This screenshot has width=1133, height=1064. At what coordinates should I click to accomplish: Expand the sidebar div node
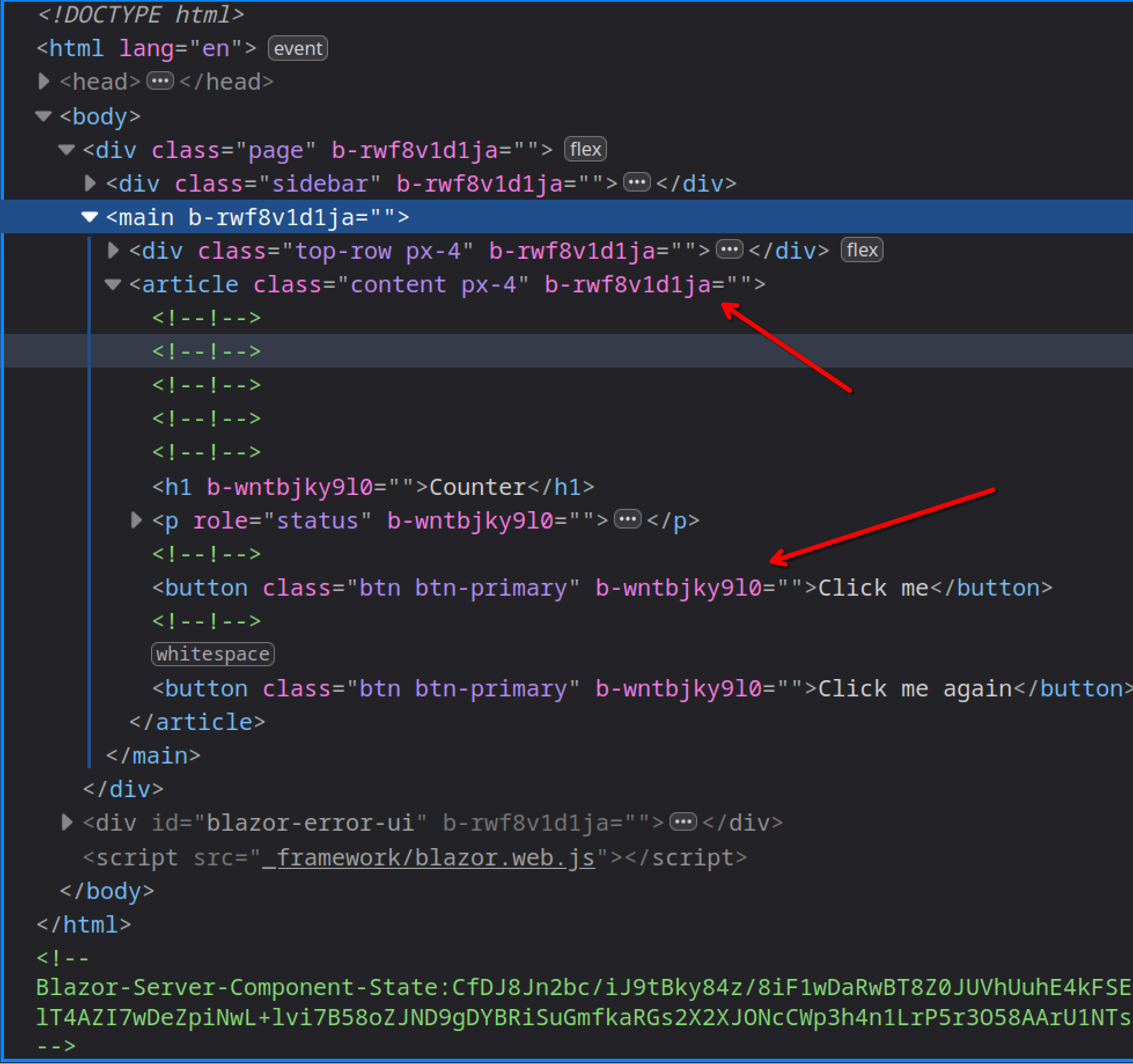[x=90, y=184]
